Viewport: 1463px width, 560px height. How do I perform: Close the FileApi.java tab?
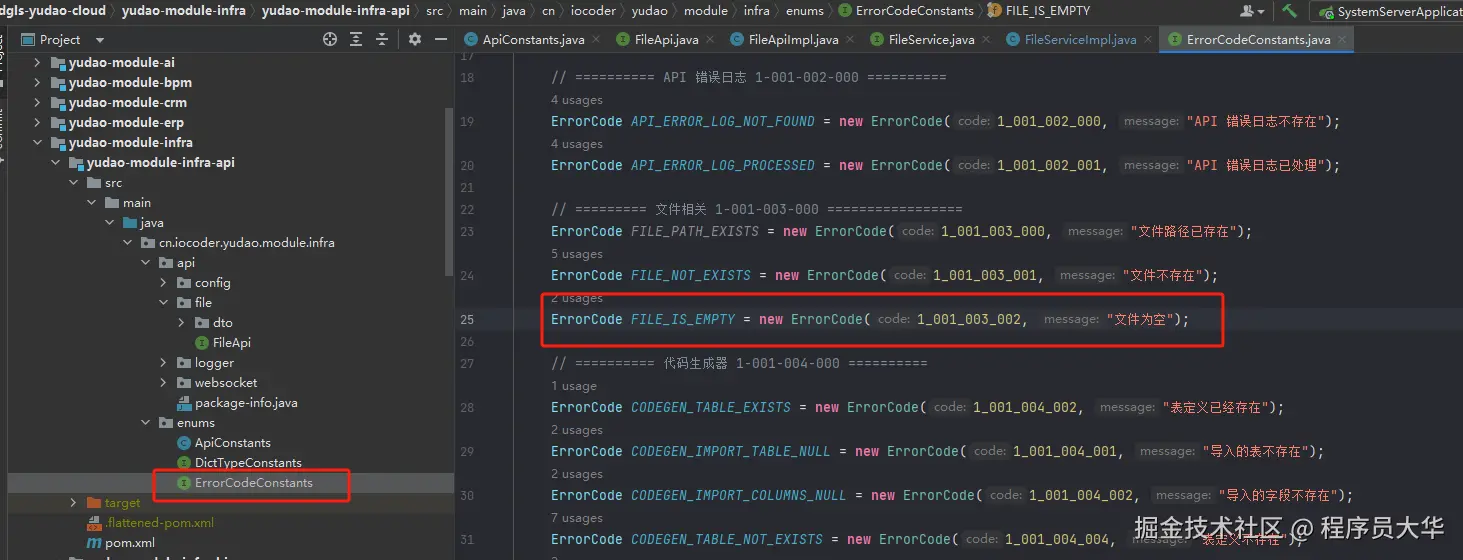(708, 40)
